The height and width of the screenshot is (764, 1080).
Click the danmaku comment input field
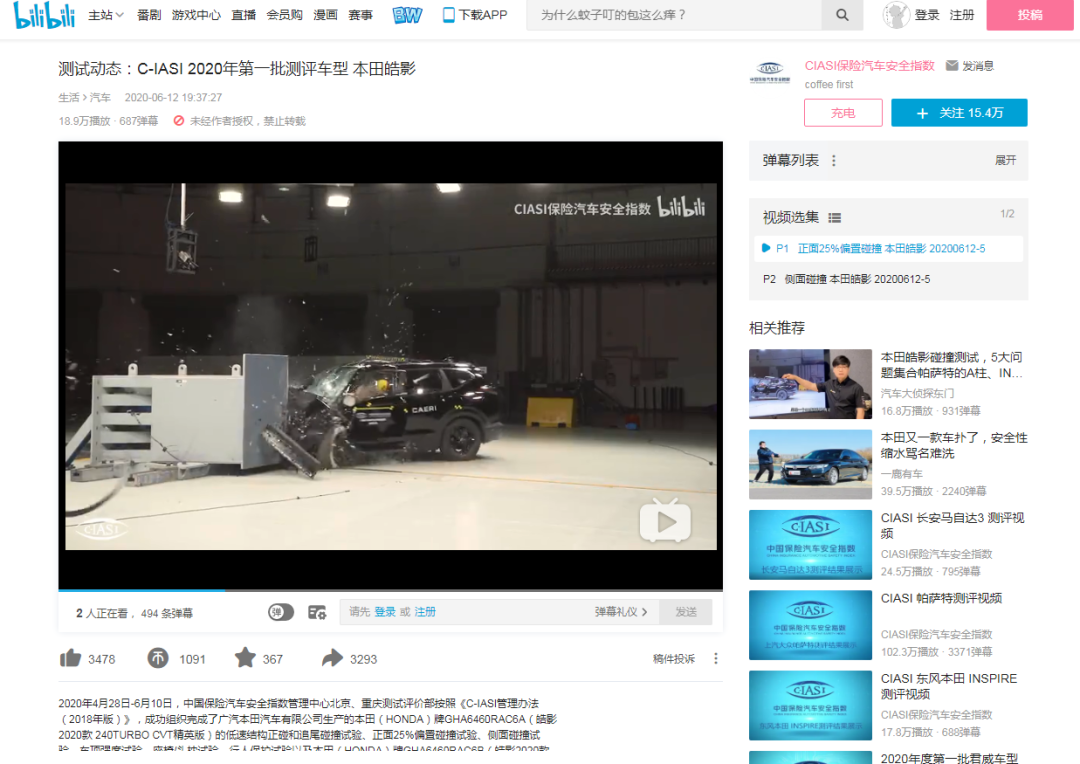(x=480, y=611)
